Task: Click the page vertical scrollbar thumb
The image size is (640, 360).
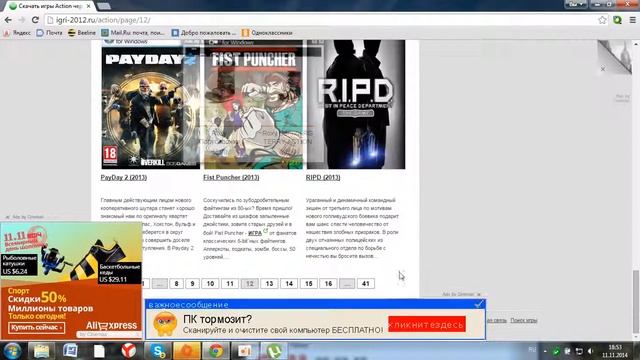Action: [x=636, y=301]
